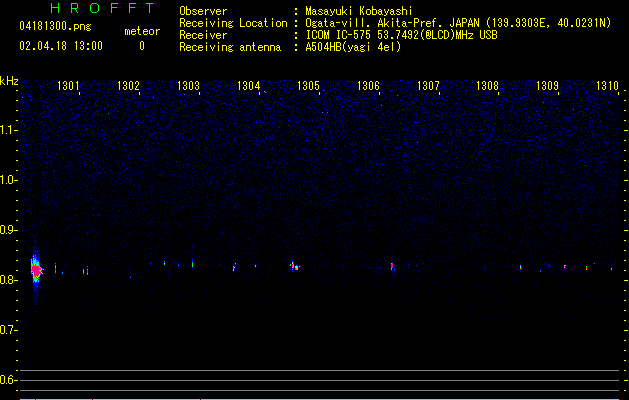Click the 1307 time axis marker

tap(428, 86)
